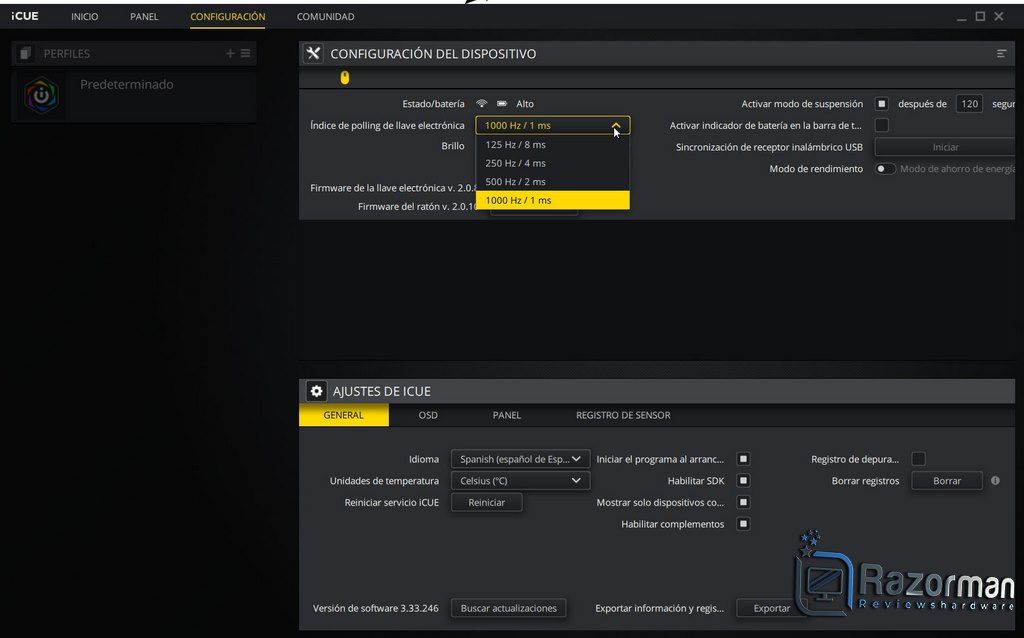This screenshot has height=638, width=1024.
Task: Open the Perfiles panel menu icon
Action: (246, 54)
